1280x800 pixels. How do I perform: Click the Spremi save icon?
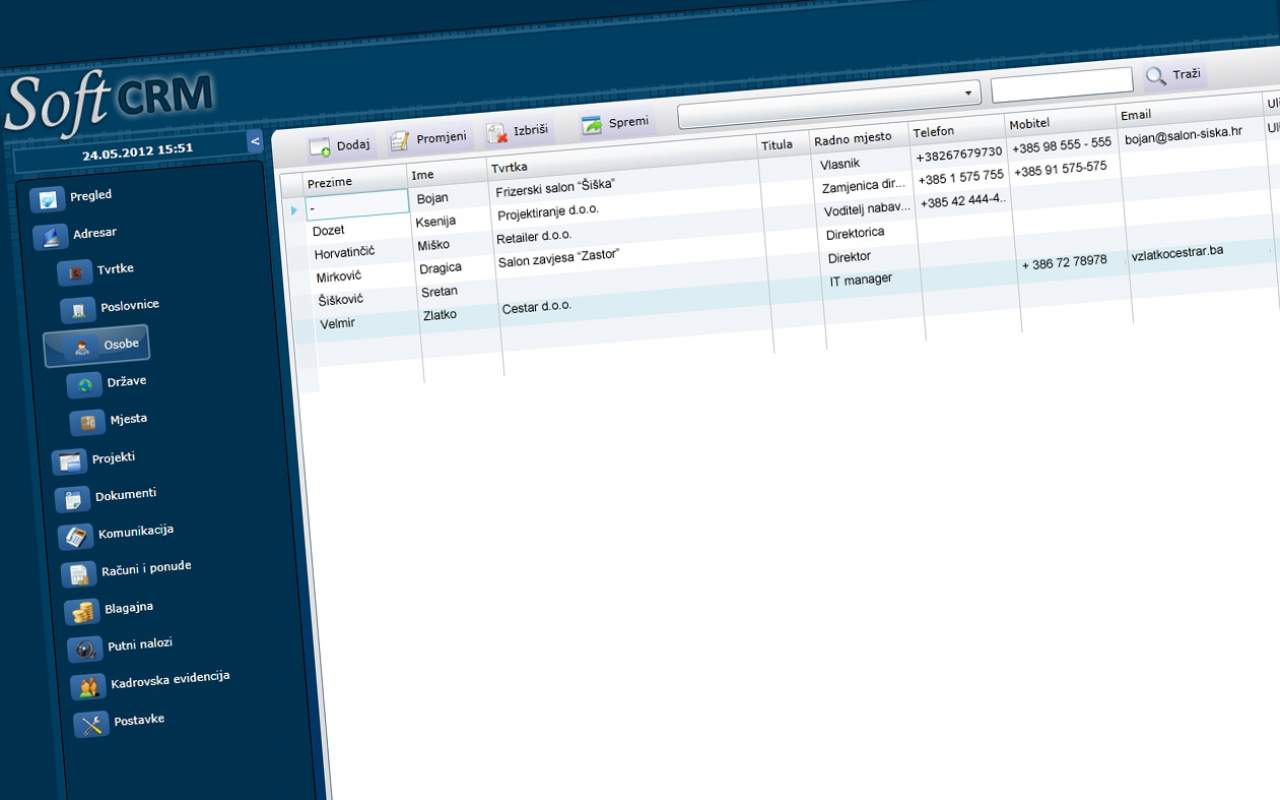tap(592, 125)
